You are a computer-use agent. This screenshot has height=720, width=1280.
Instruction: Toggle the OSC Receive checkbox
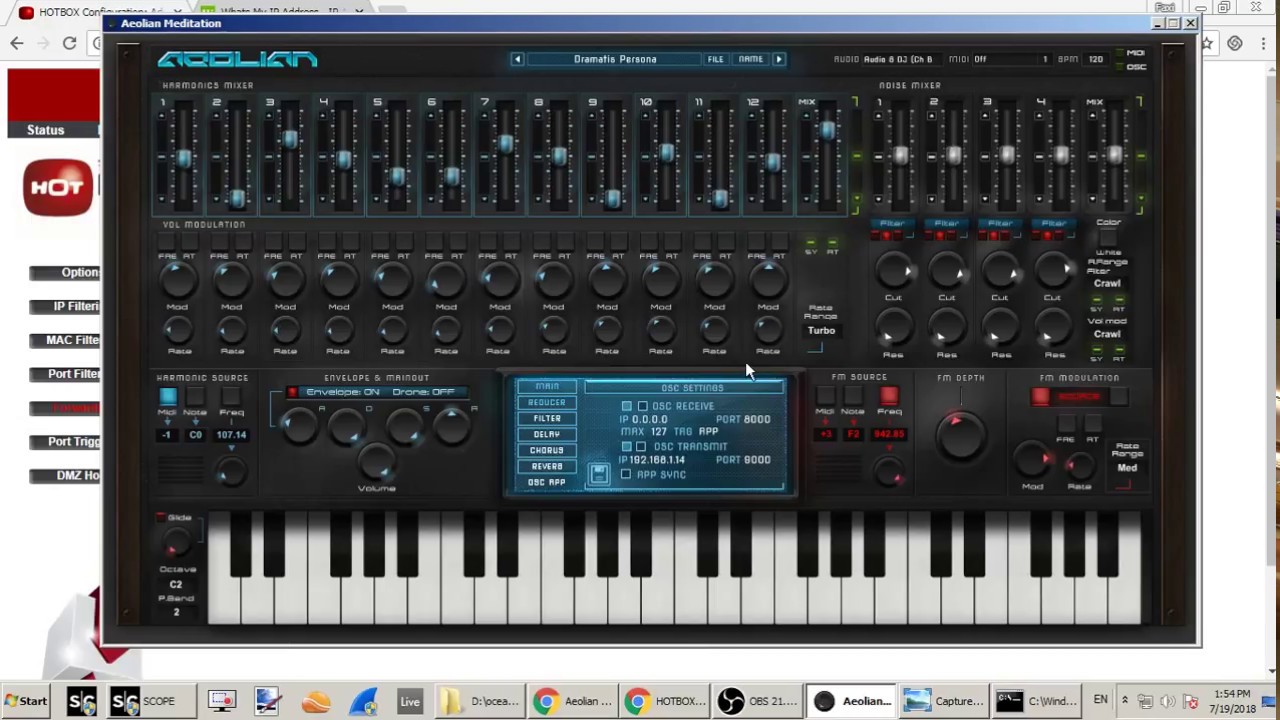tap(643, 407)
